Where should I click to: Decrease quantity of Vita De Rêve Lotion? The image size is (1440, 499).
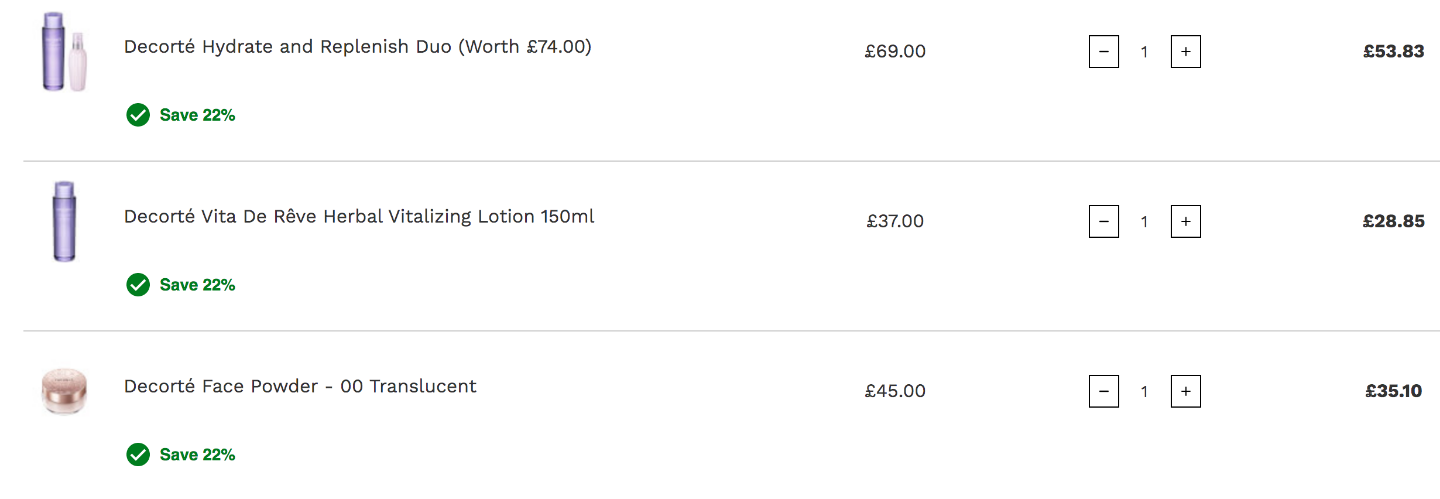pyautogui.click(x=1104, y=221)
